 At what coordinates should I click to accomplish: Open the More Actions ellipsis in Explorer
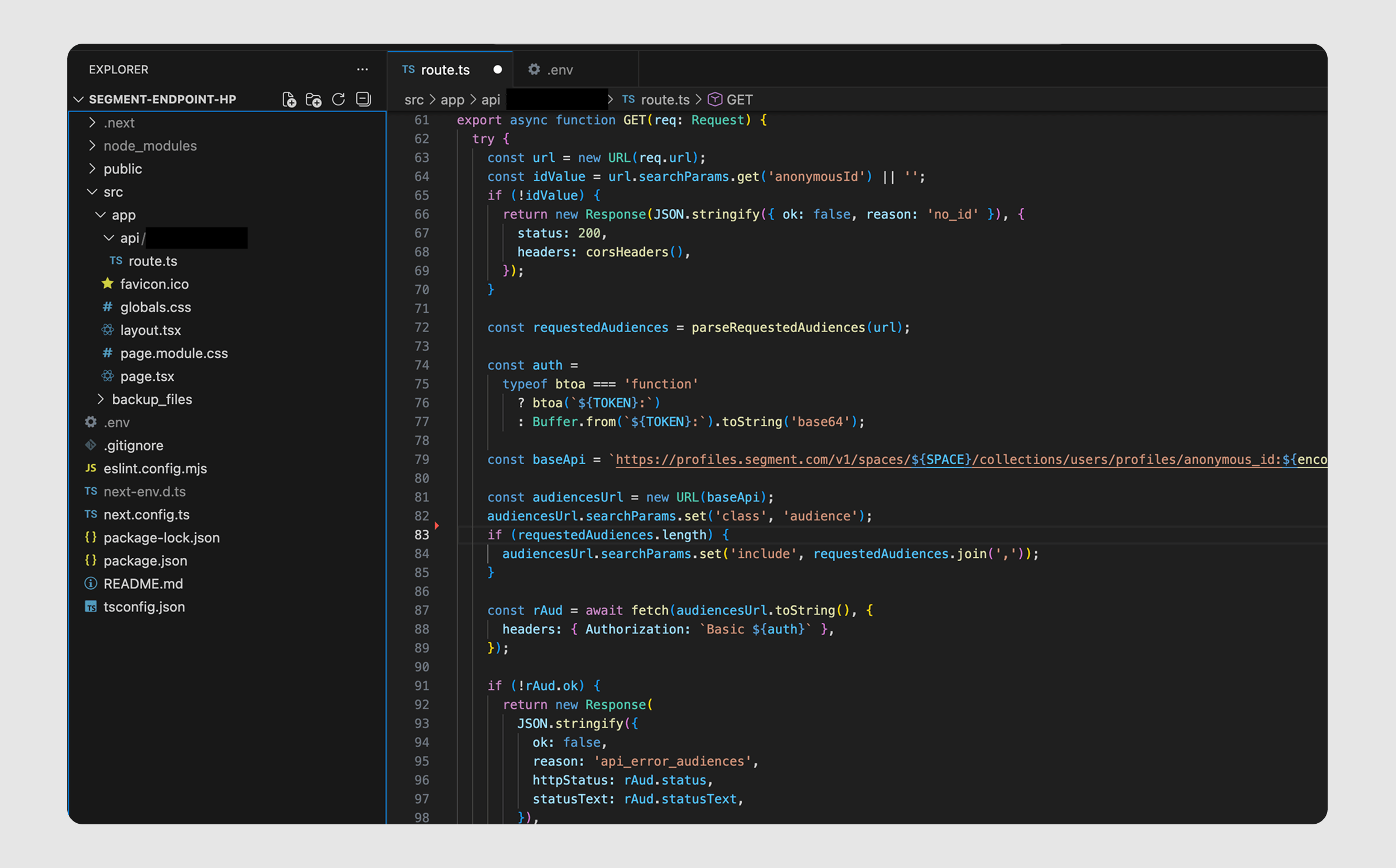[362, 69]
